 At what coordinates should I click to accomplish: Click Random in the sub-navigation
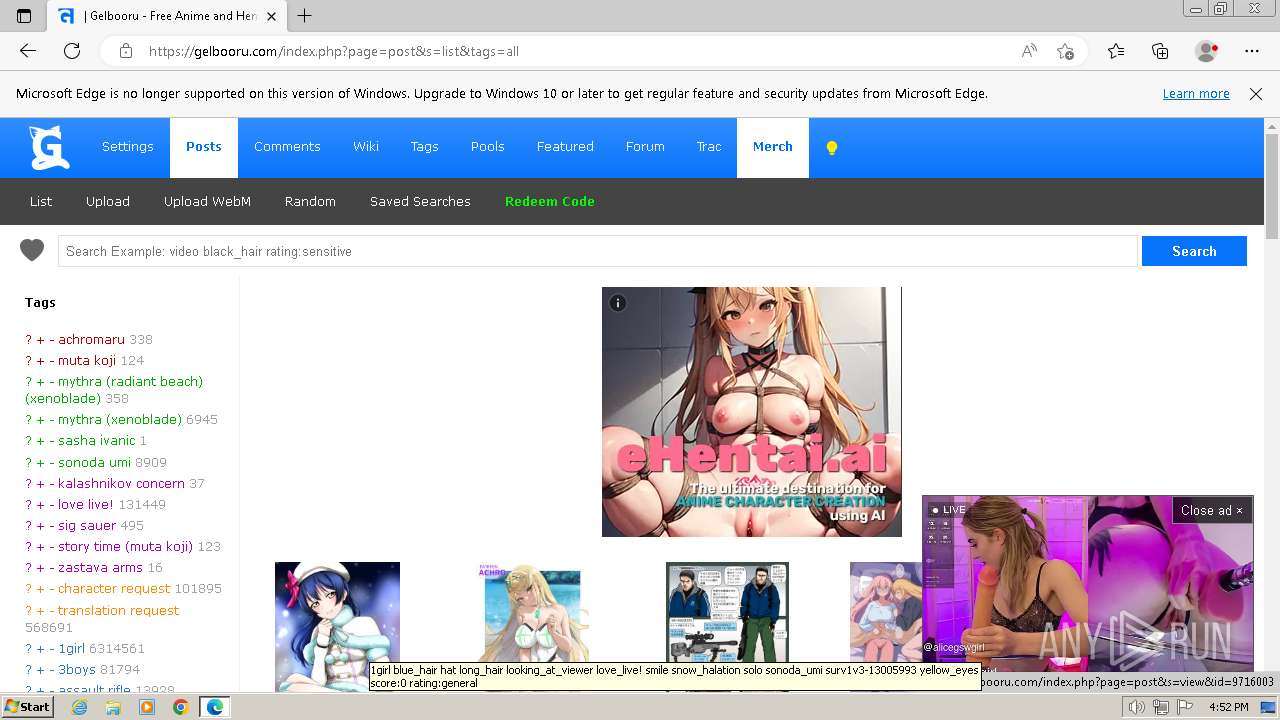(310, 201)
